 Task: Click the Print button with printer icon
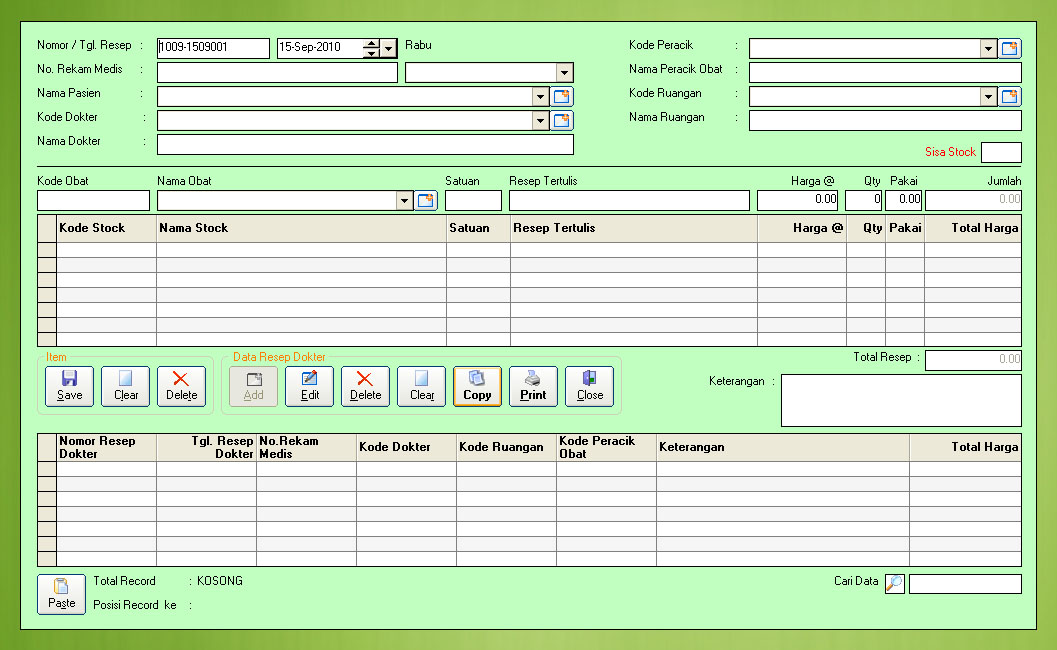tap(533, 386)
